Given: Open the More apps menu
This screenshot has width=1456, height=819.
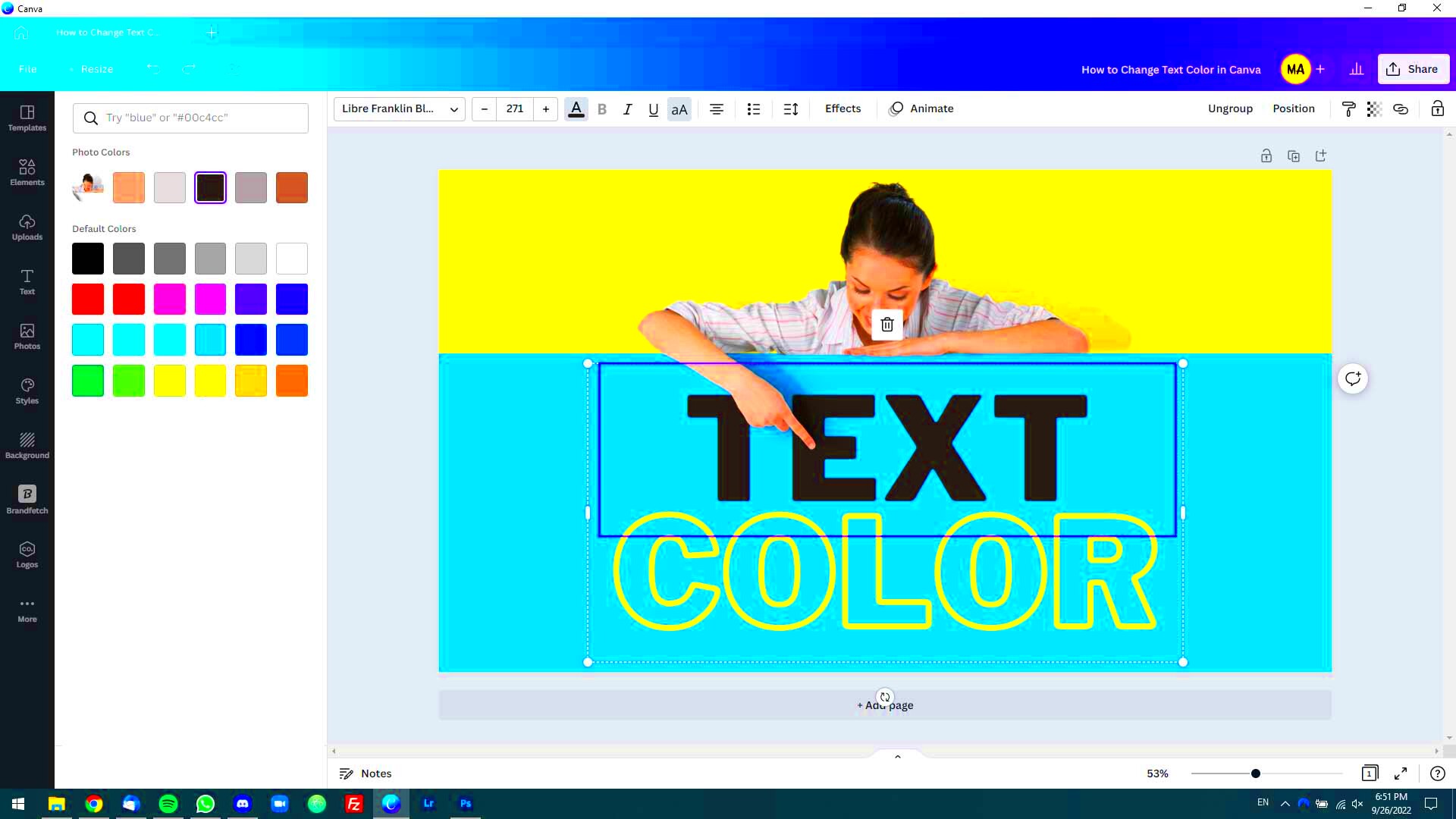Looking at the screenshot, I should pos(27,610).
